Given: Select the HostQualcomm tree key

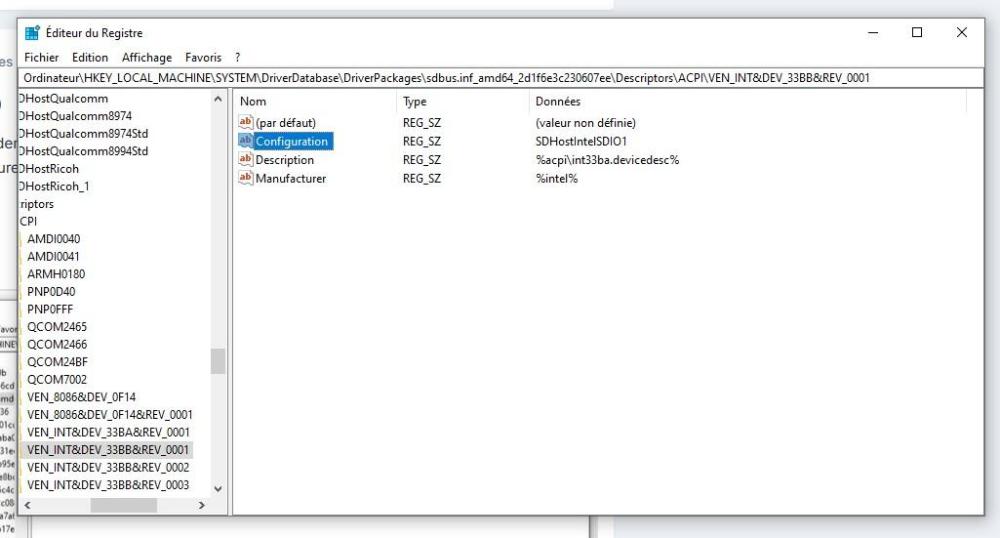Looking at the screenshot, I should 64,98.
